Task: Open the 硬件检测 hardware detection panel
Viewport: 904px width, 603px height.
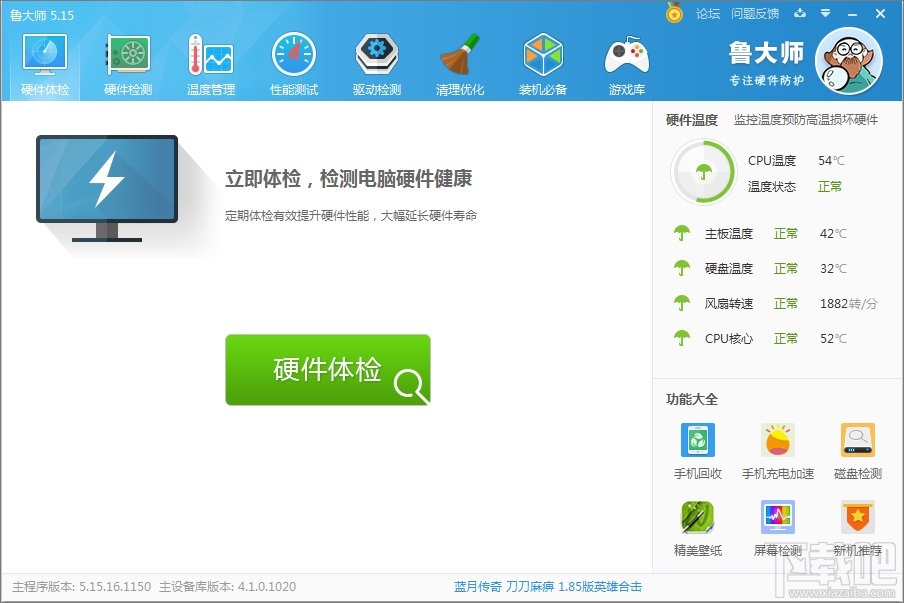Action: [130, 62]
